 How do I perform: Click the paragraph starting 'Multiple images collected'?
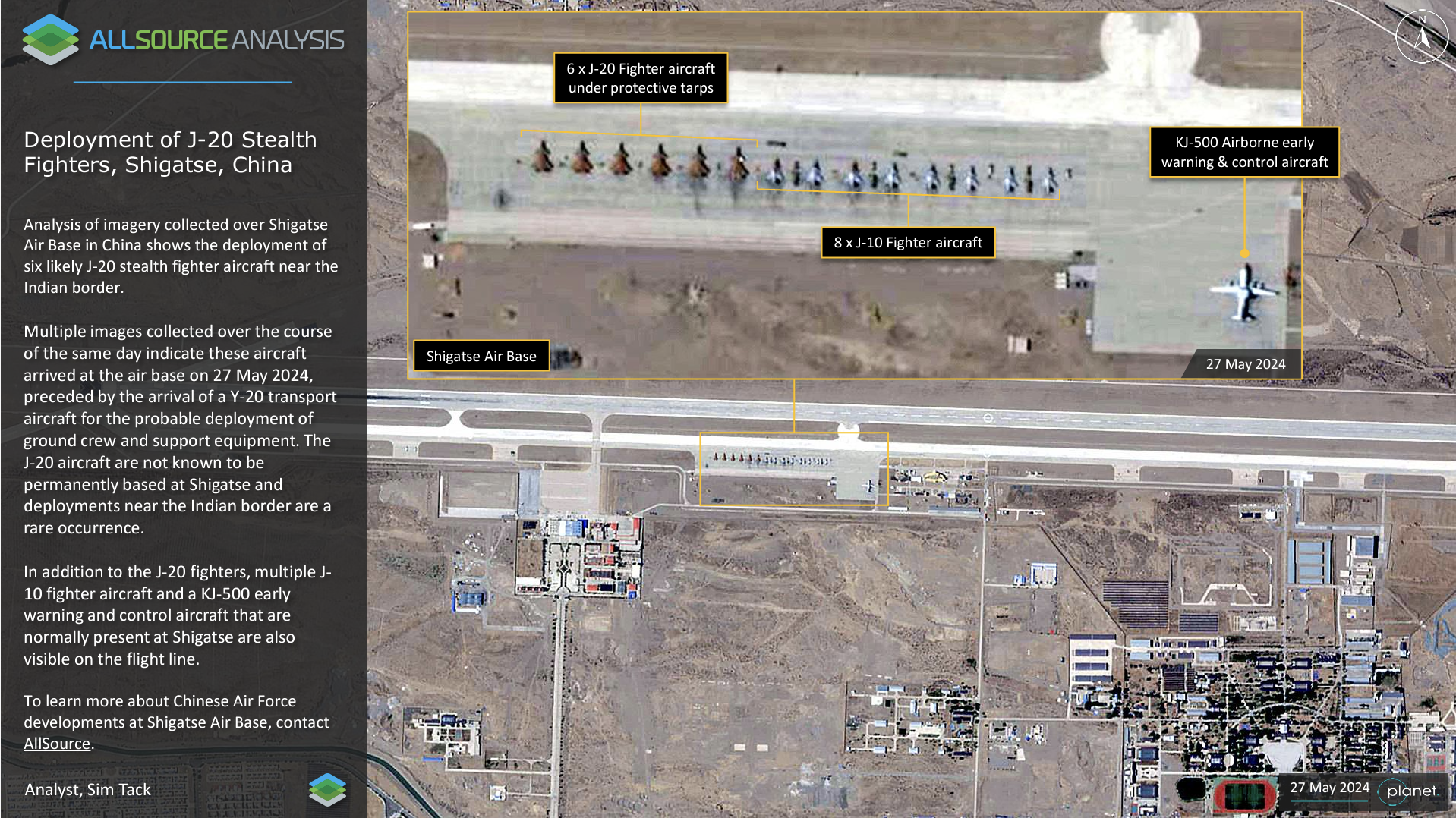pyautogui.click(x=180, y=429)
